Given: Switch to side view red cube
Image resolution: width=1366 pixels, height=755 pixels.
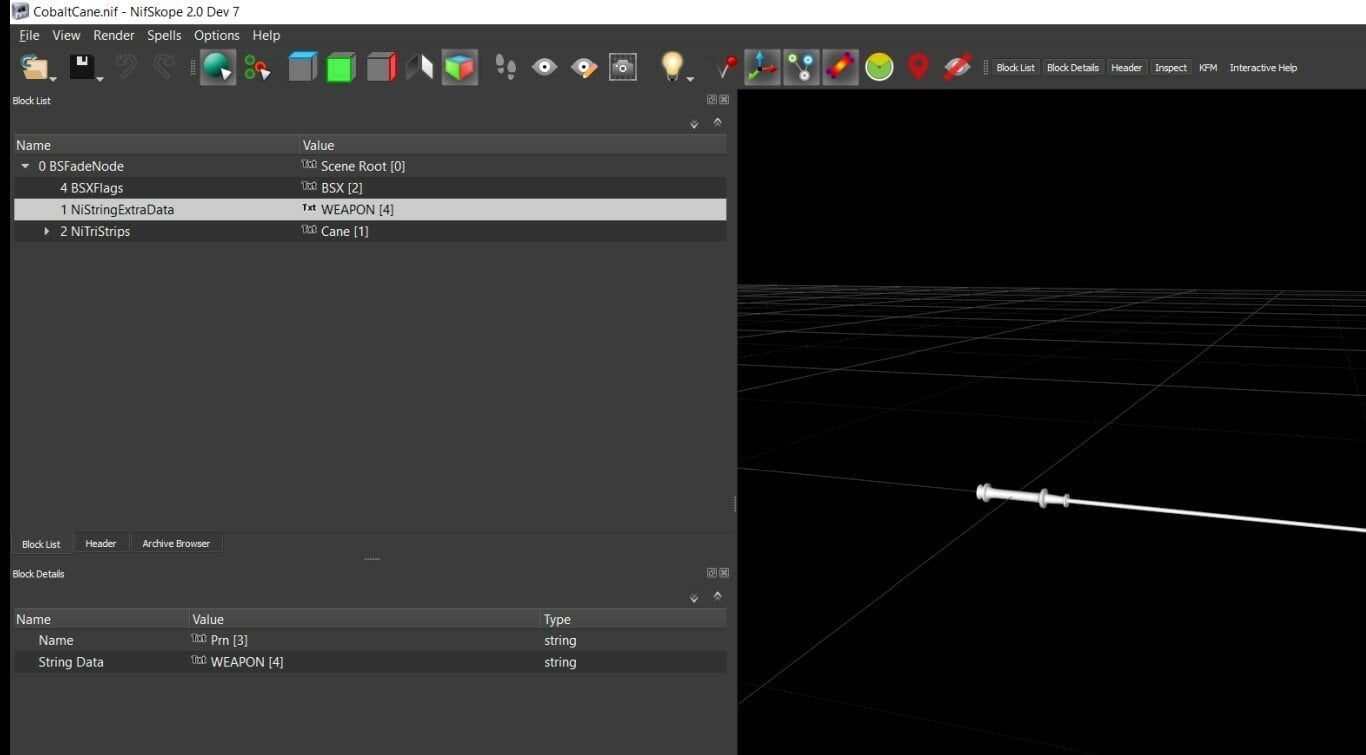Looking at the screenshot, I should pyautogui.click(x=381, y=67).
